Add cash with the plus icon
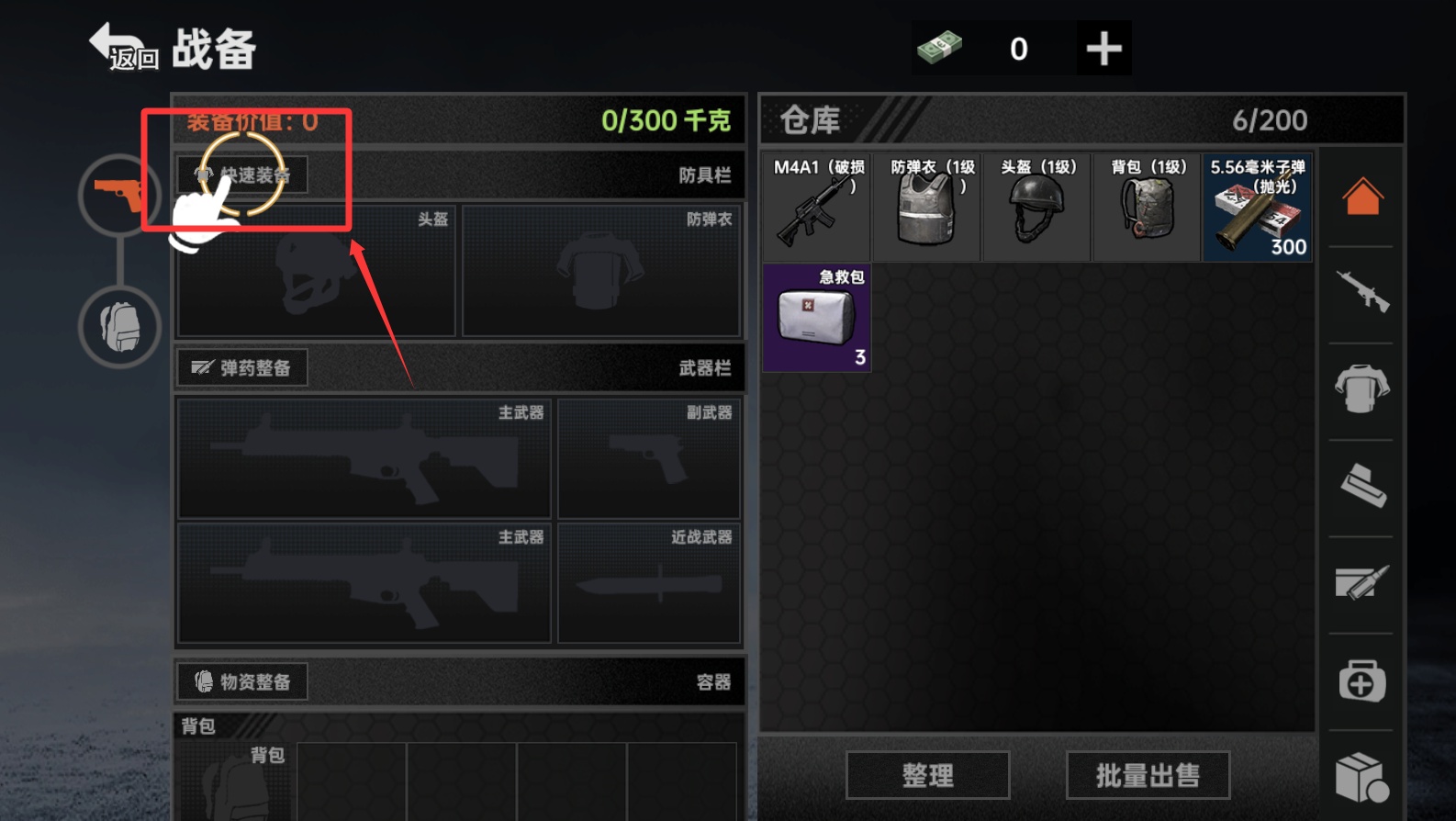 point(1103,48)
